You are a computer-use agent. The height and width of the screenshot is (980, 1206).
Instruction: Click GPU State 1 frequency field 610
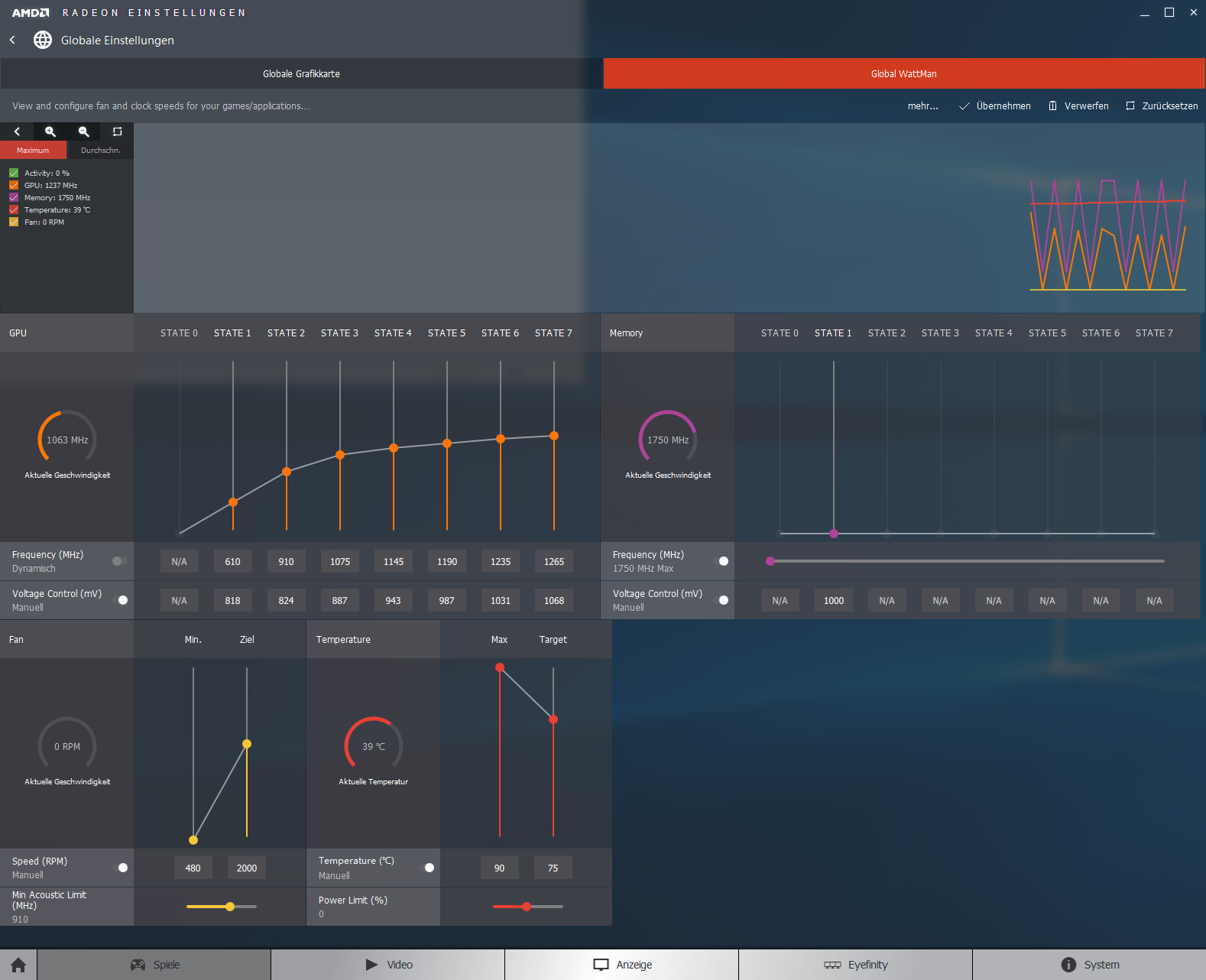point(233,561)
